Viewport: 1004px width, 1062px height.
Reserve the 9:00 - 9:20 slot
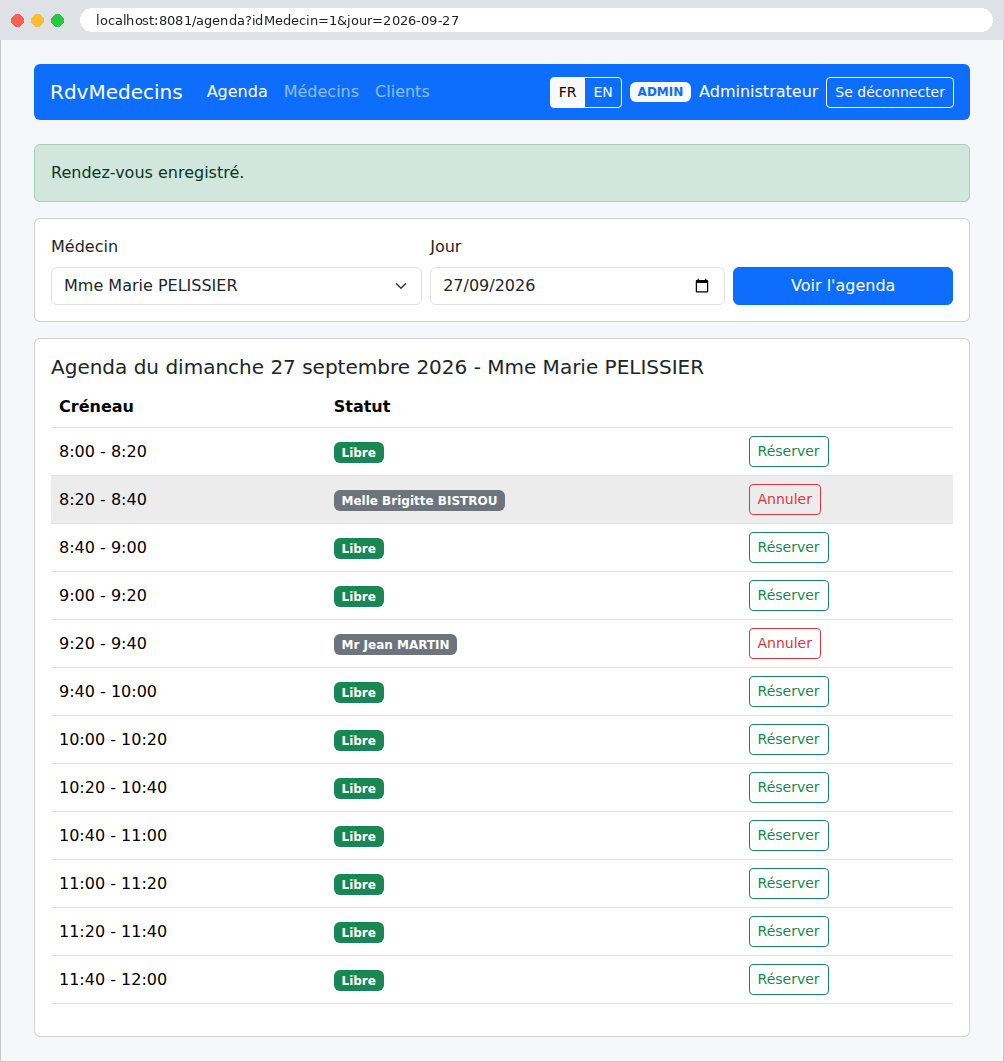pos(789,596)
